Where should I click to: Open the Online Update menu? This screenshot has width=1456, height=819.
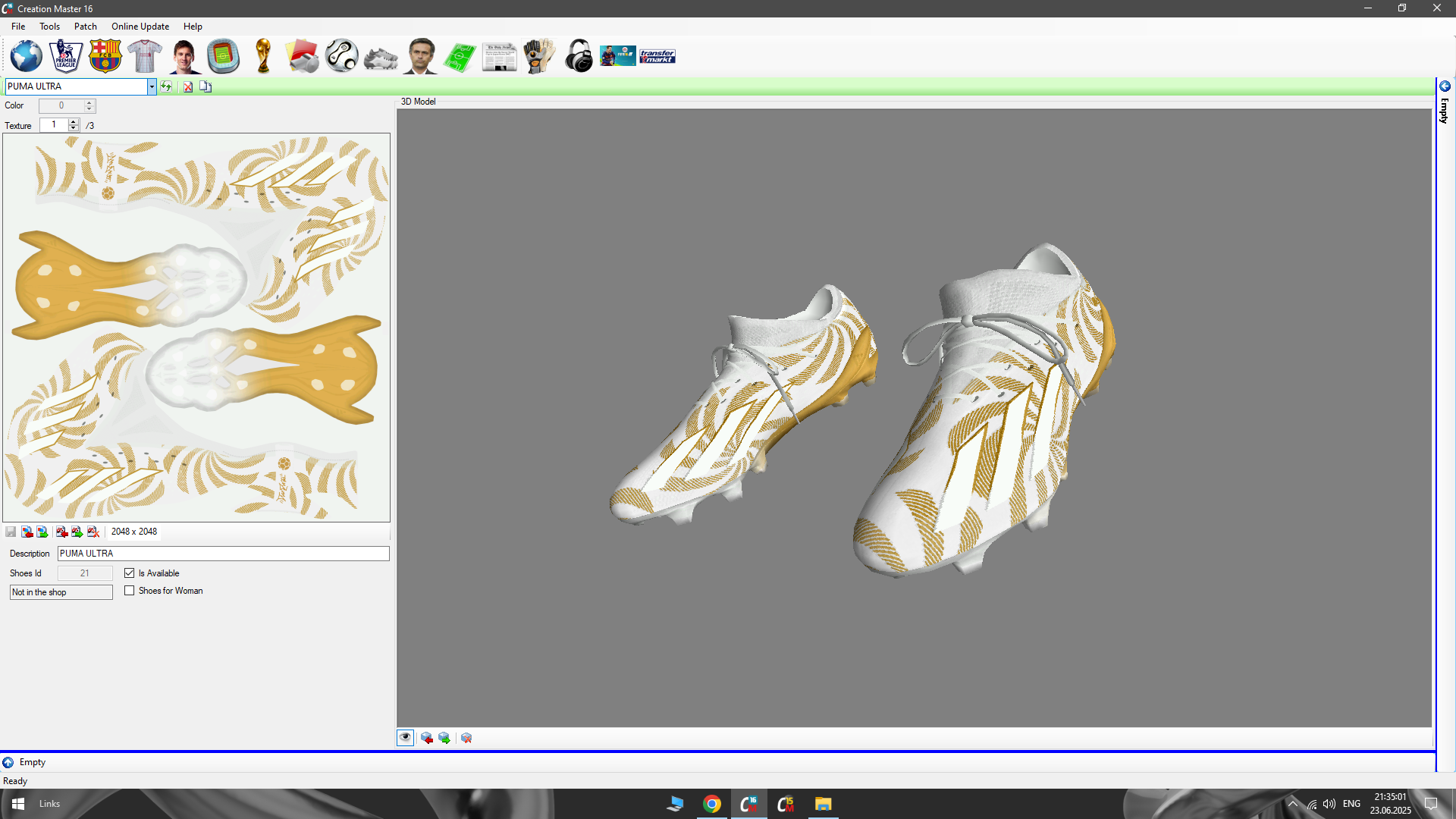[140, 27]
